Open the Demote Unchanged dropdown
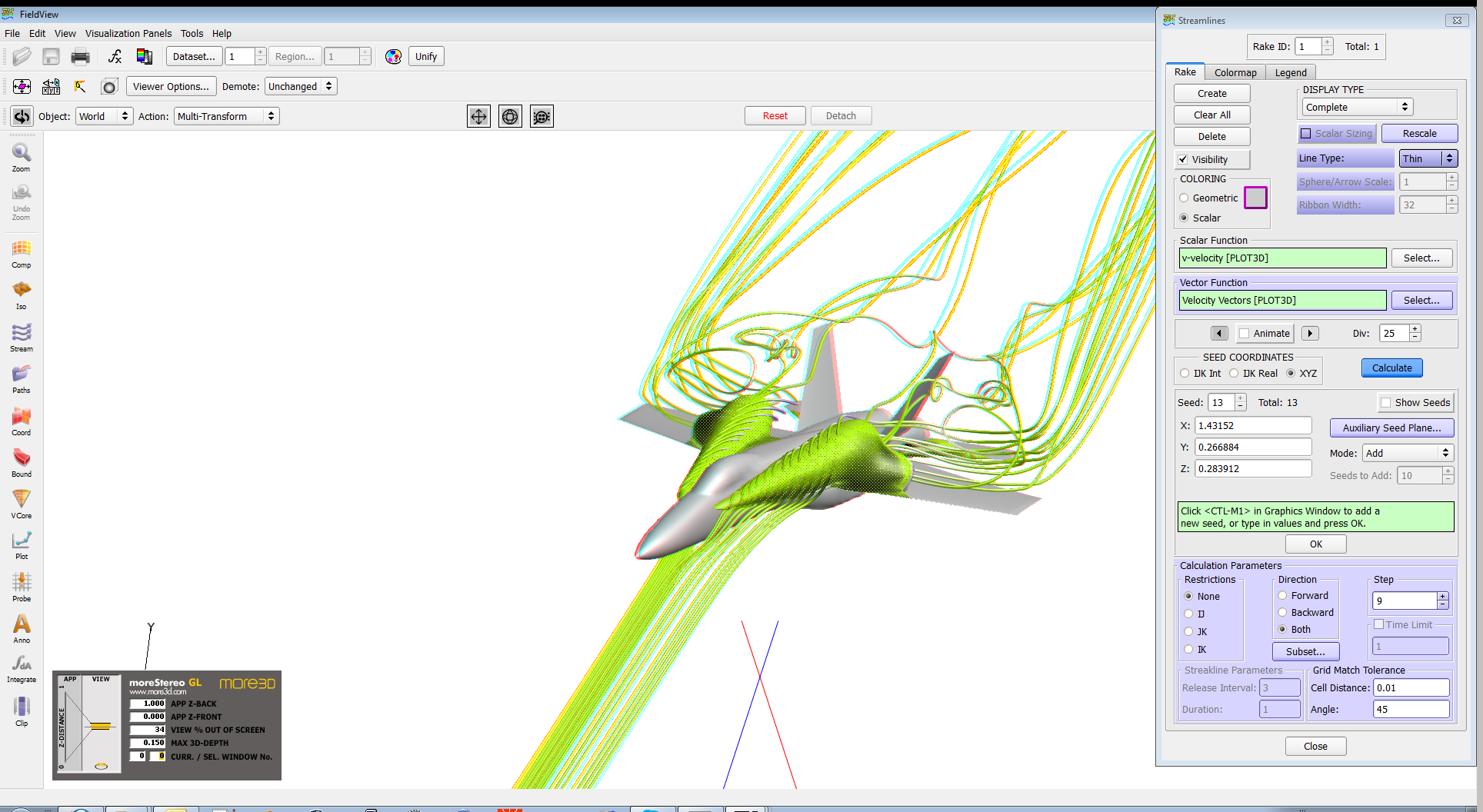Viewport: 1483px width, 812px height. pyautogui.click(x=301, y=86)
